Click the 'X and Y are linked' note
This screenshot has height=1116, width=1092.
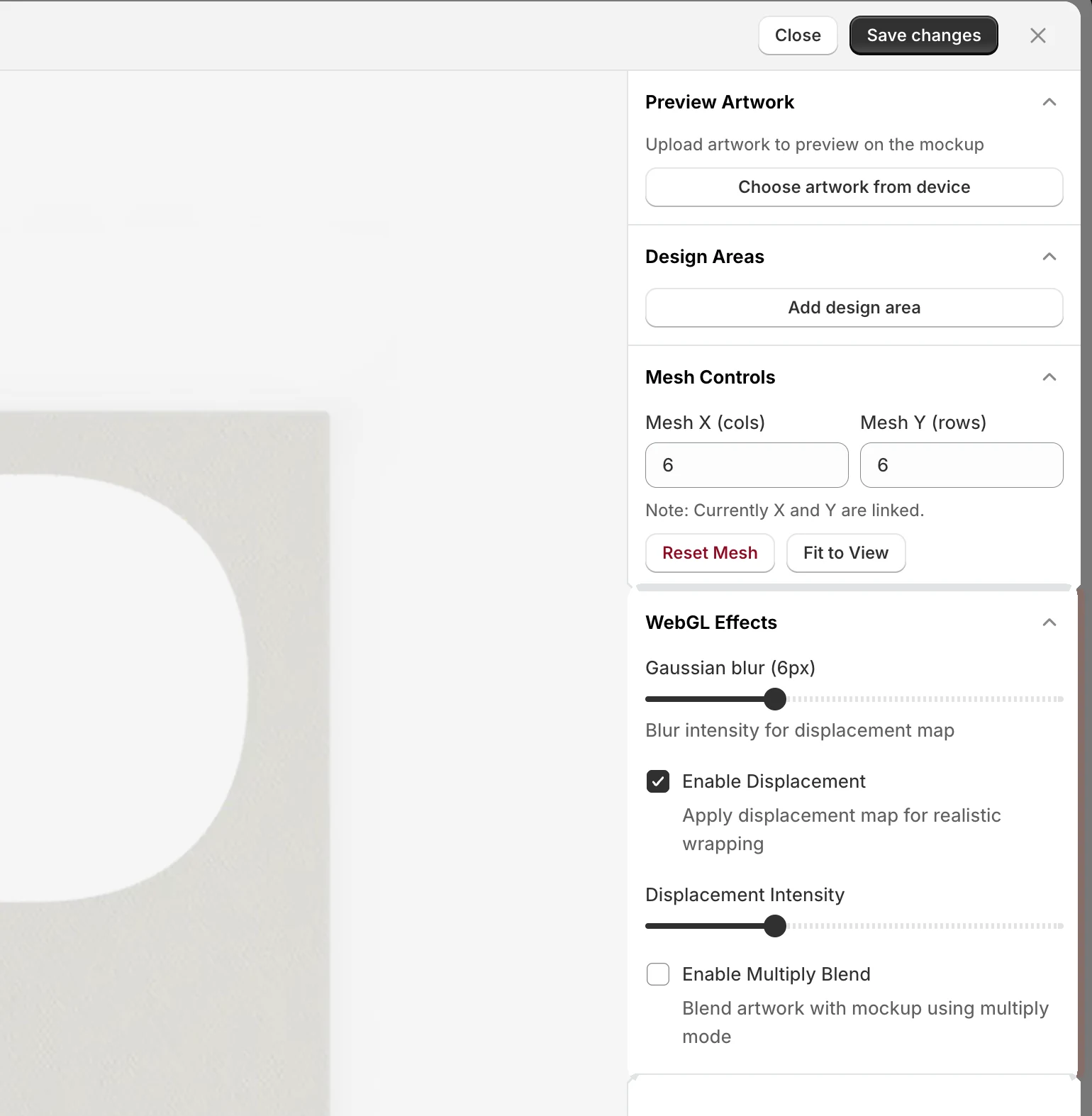click(x=785, y=510)
